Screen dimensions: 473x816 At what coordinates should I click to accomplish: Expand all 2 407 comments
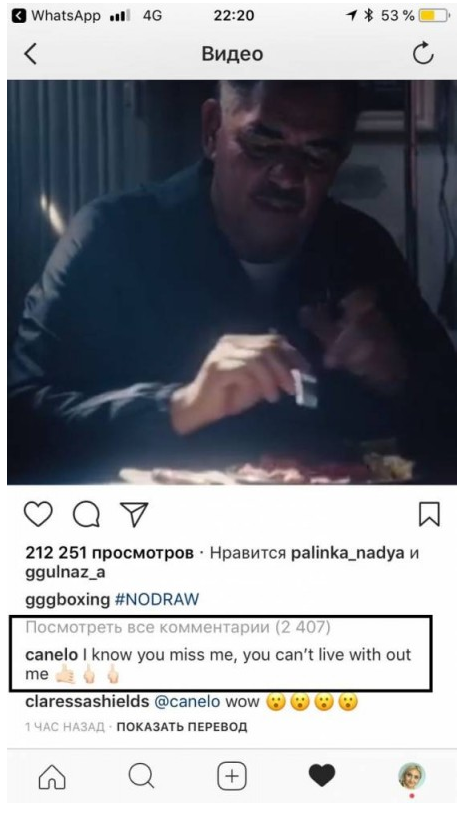178,627
